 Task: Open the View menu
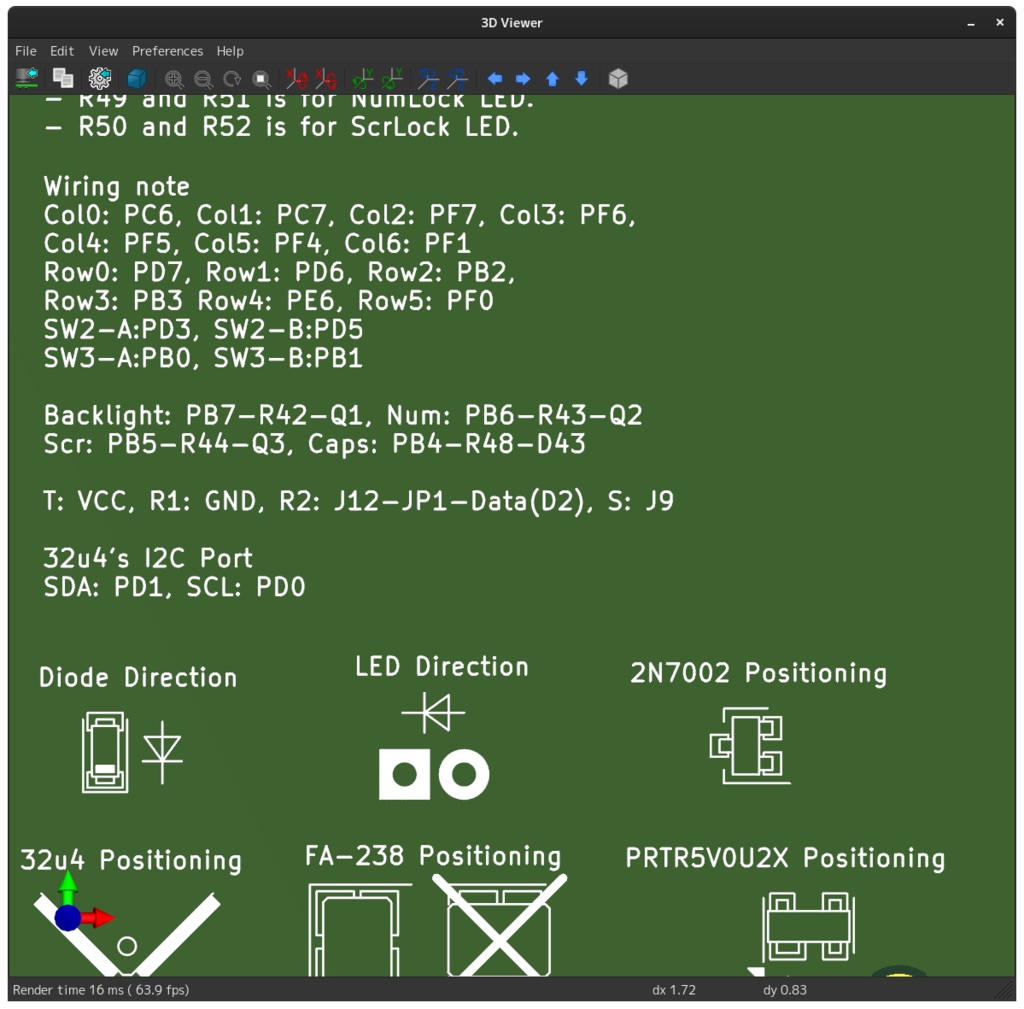coord(103,51)
